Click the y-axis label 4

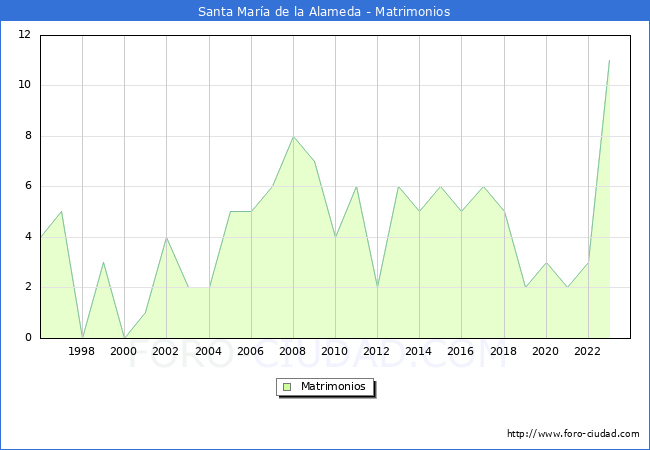tap(28, 237)
